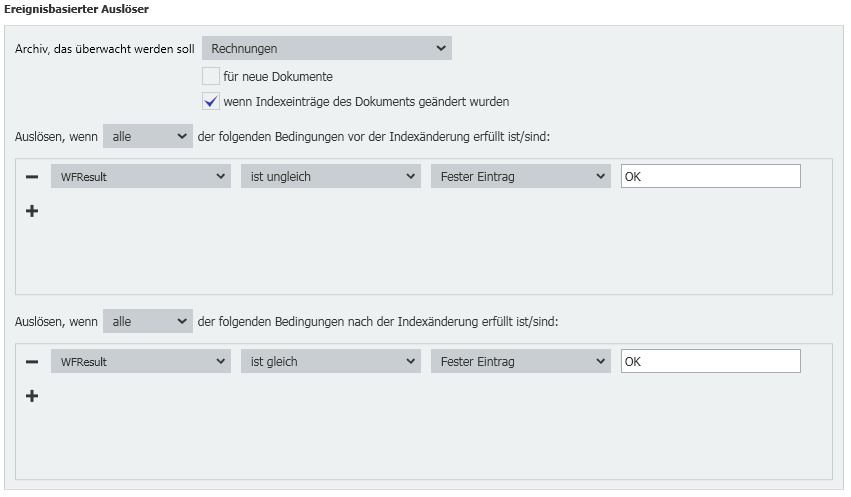This screenshot has height=497, width=851.
Task: Open the 'alle' dropdown for 'vor der Indexänderung'
Action: click(x=147, y=136)
